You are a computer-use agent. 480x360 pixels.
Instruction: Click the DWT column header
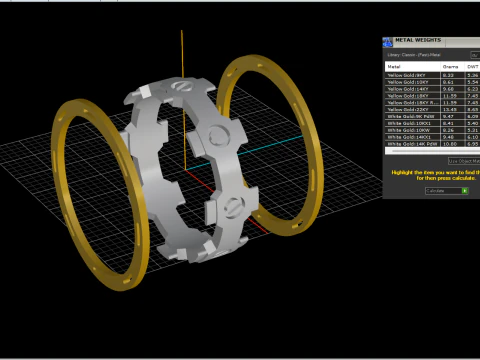coord(472,67)
